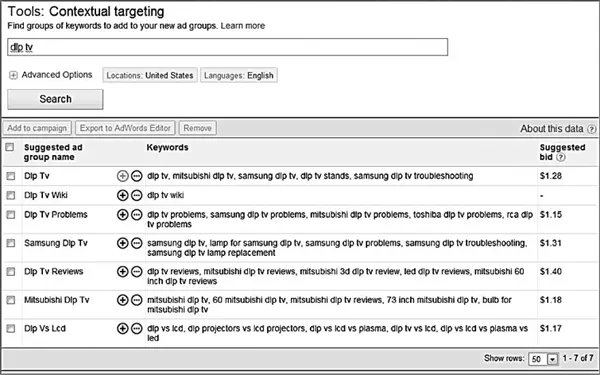Click the plus icon for Mitsubishi Dlp Tv

pyautogui.click(x=122, y=300)
